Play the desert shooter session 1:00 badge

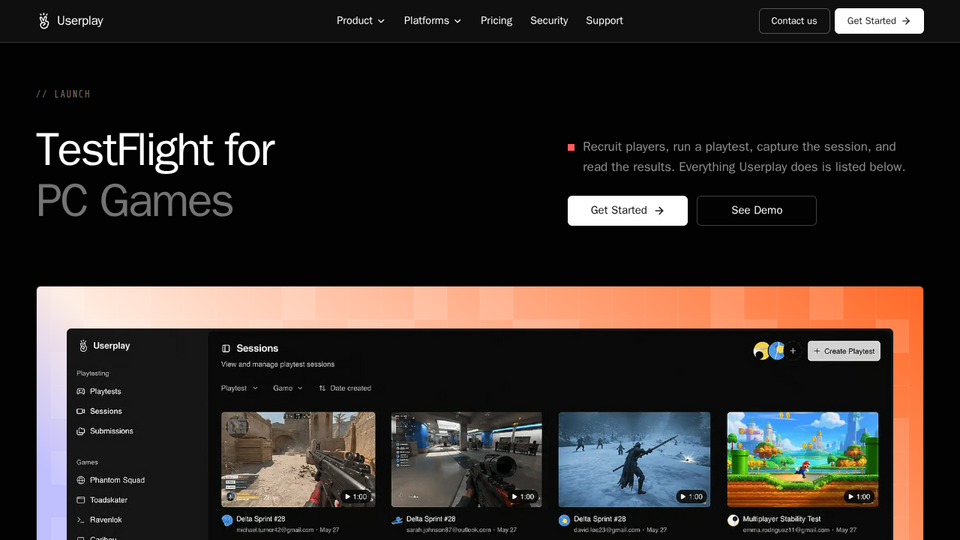point(355,497)
